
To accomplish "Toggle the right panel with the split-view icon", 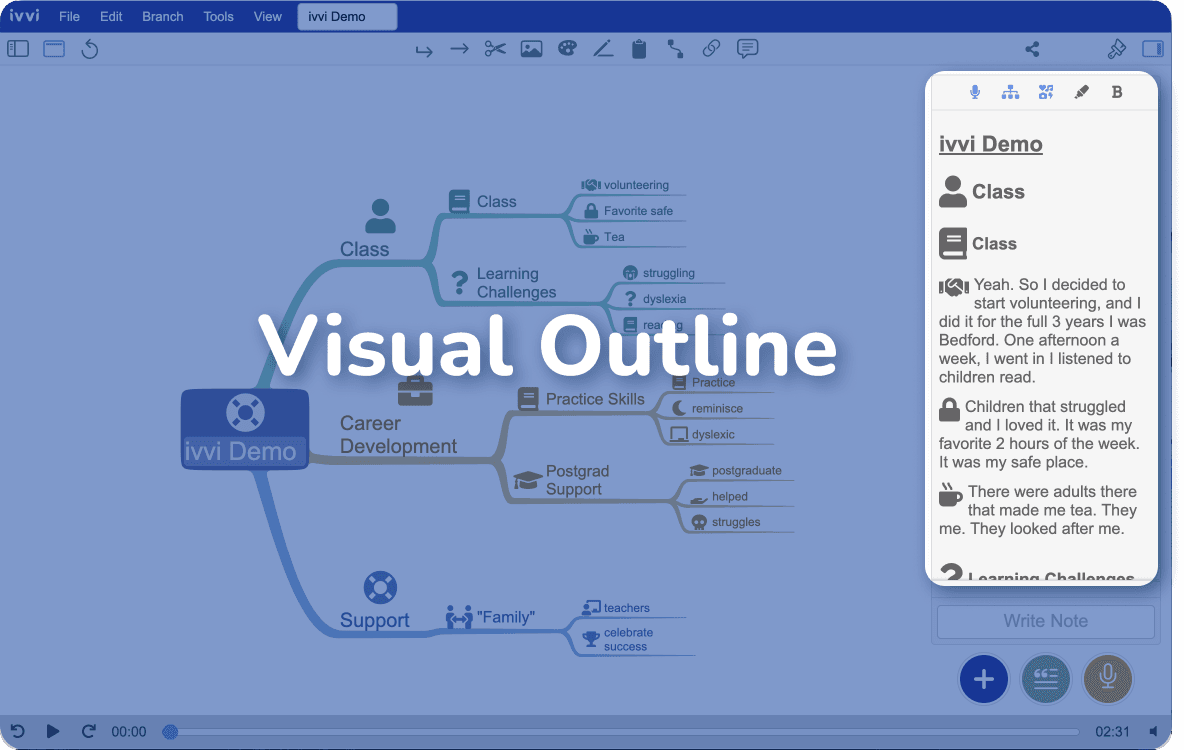I will click(x=1153, y=48).
